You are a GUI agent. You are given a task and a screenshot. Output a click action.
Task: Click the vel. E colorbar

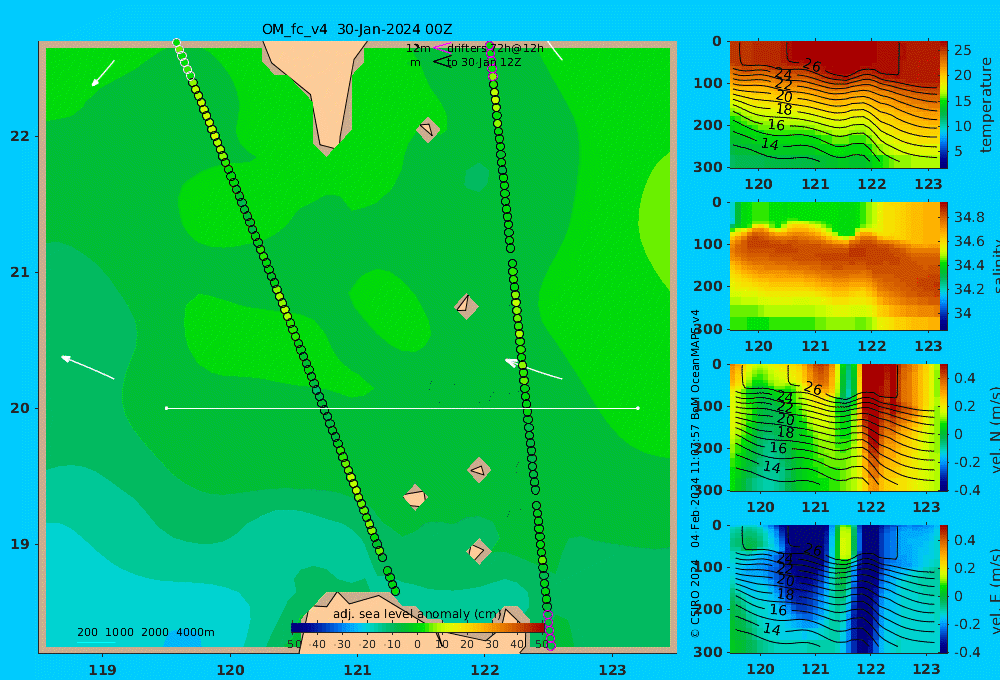click(x=945, y=589)
